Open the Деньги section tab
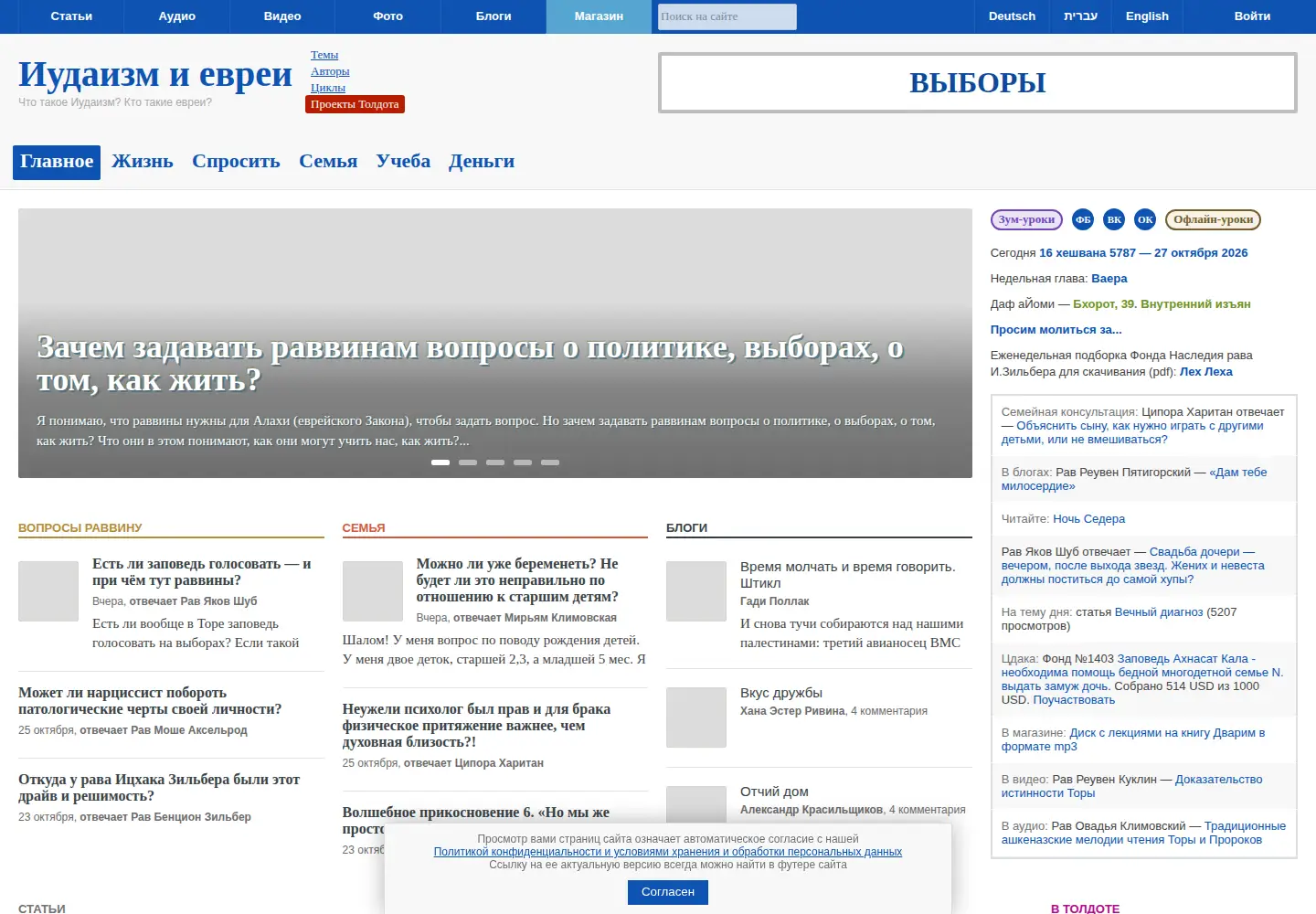The height and width of the screenshot is (914, 1316). pyautogui.click(x=482, y=162)
